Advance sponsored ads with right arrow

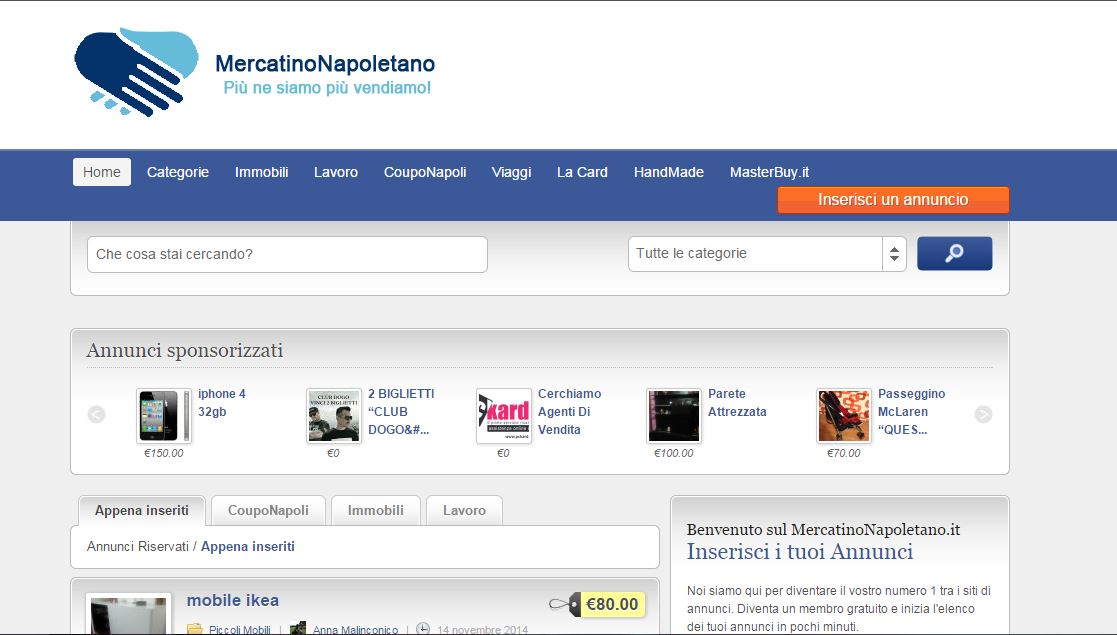(983, 414)
